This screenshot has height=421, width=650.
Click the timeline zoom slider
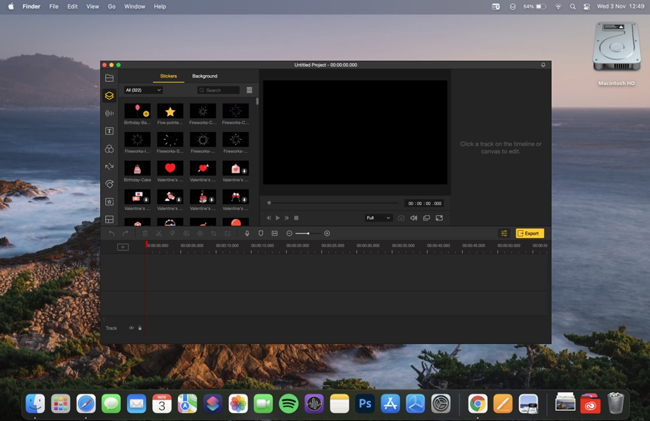[x=308, y=234]
